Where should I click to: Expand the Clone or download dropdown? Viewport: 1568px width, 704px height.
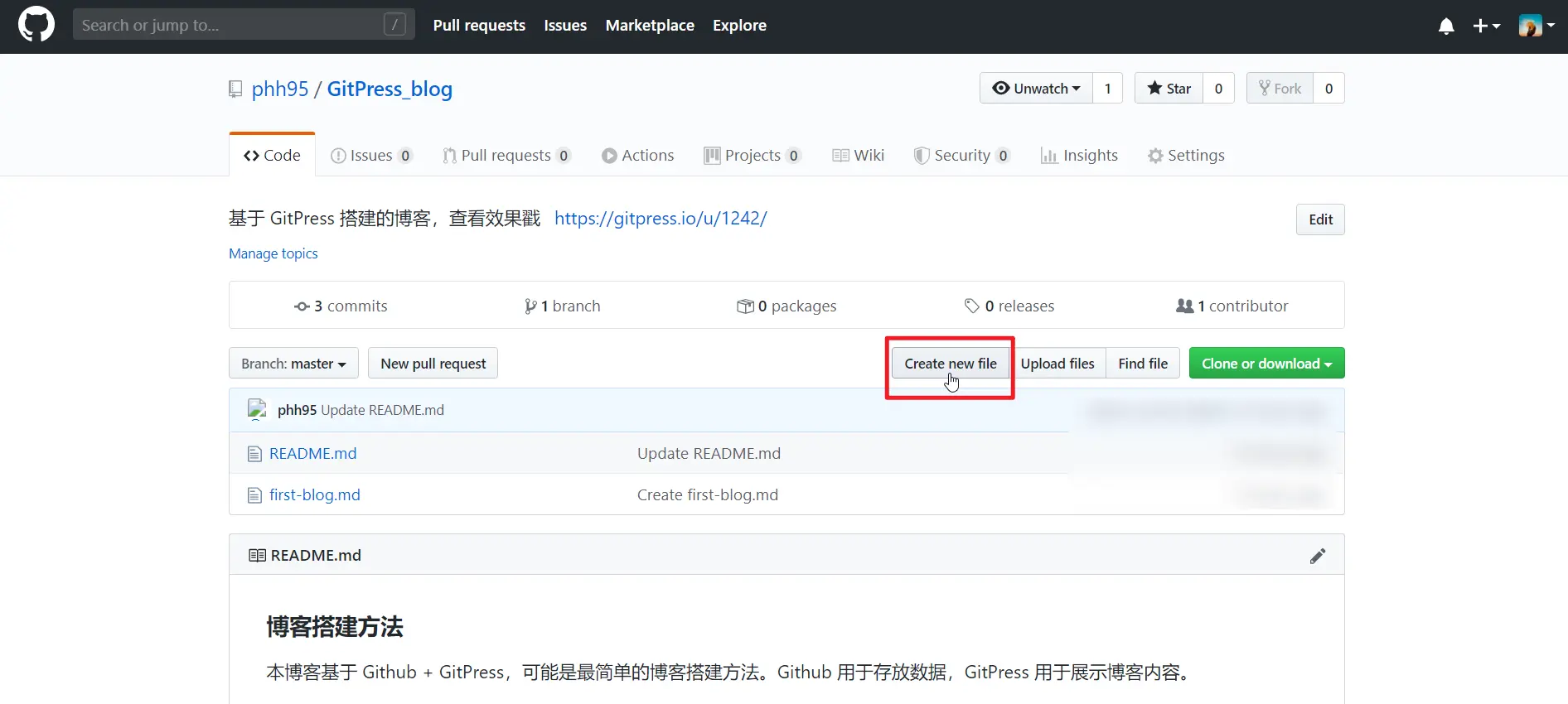coord(1266,363)
